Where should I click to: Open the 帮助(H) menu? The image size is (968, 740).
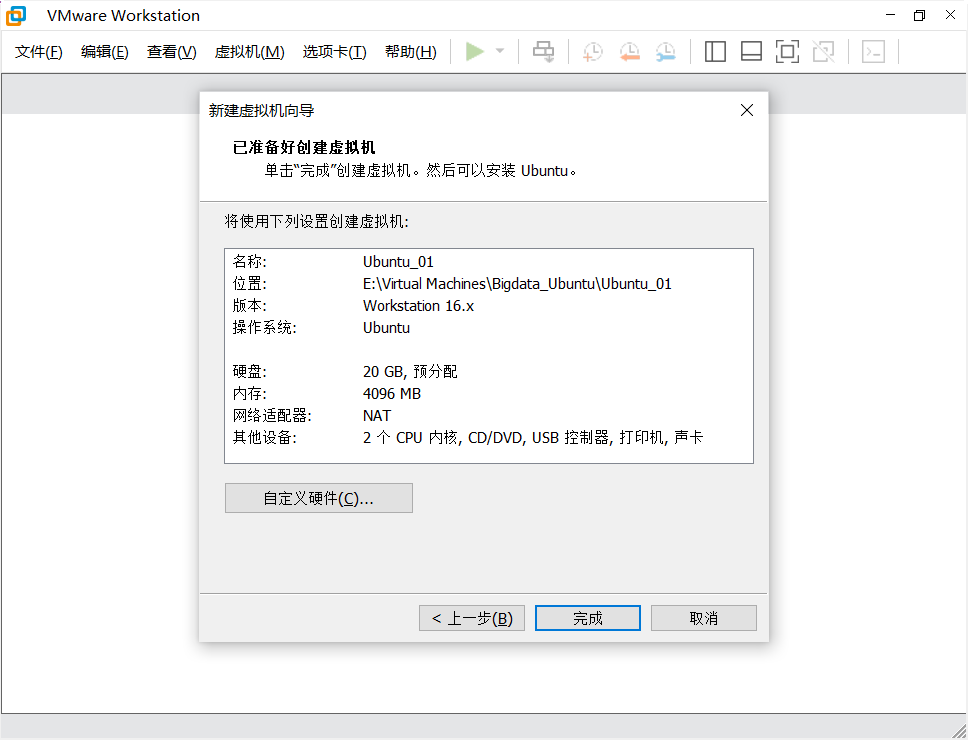pyautogui.click(x=411, y=52)
